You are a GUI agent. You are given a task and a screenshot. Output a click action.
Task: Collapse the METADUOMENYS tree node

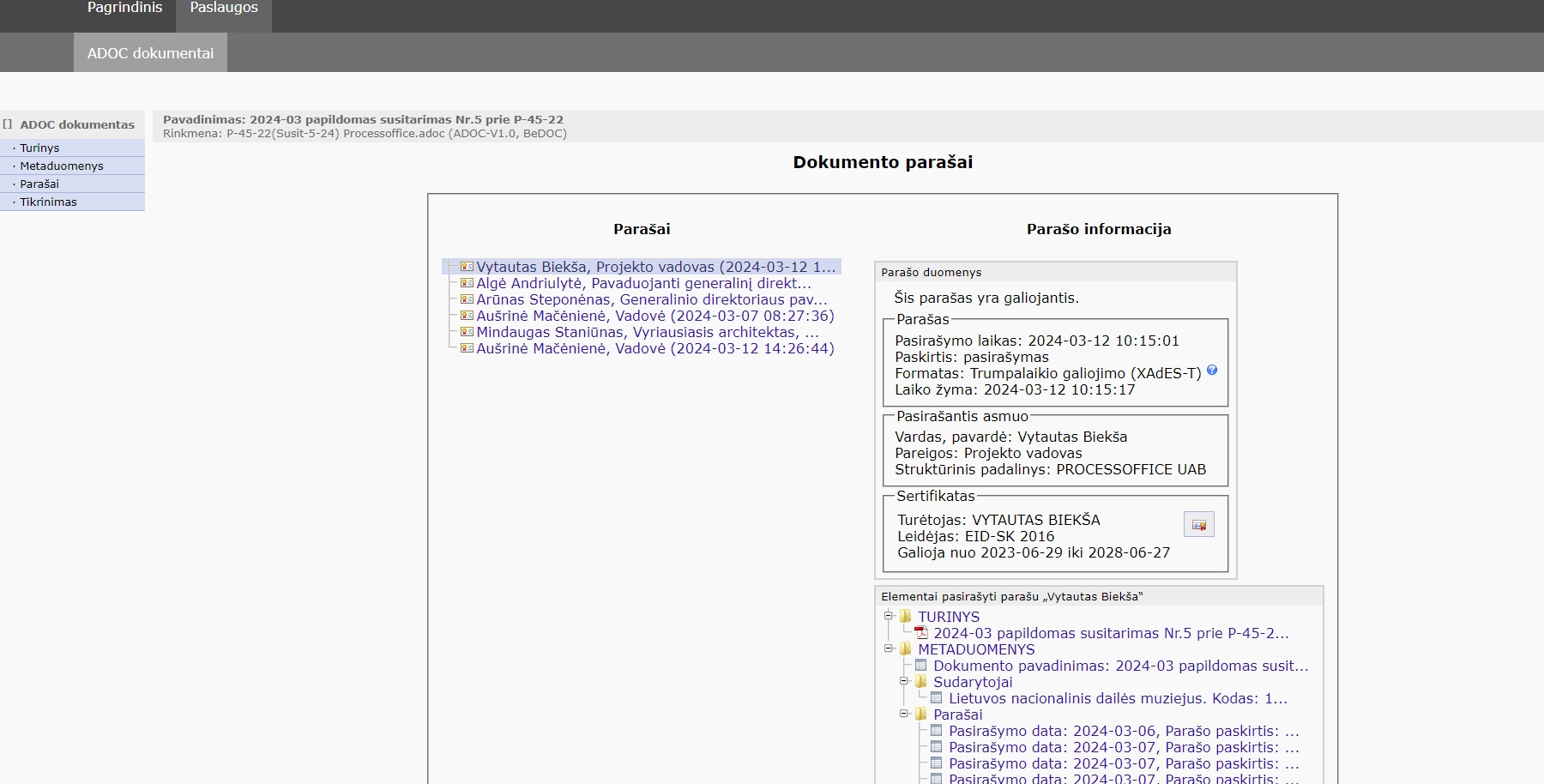click(x=889, y=648)
